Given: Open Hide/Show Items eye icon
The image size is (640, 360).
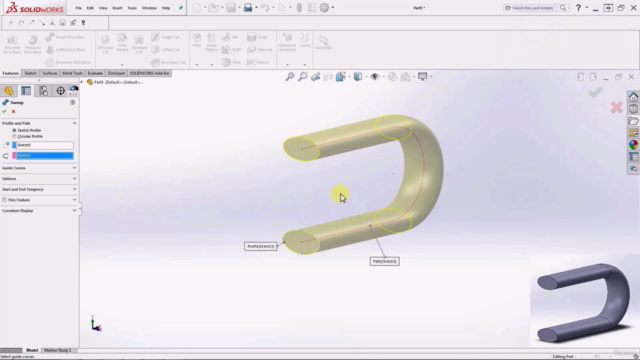Looking at the screenshot, I should point(375,77).
